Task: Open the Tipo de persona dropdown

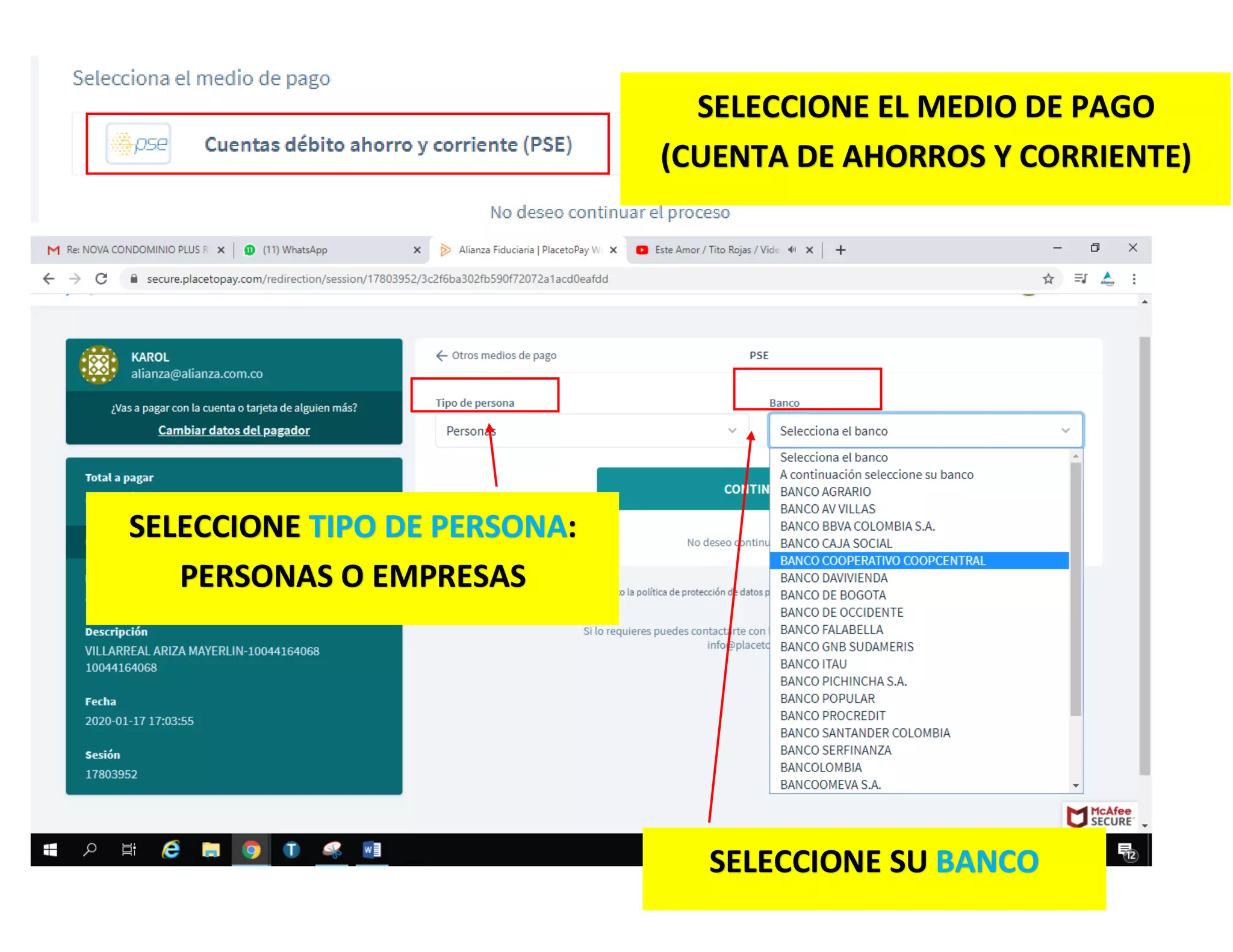Action: [592, 431]
